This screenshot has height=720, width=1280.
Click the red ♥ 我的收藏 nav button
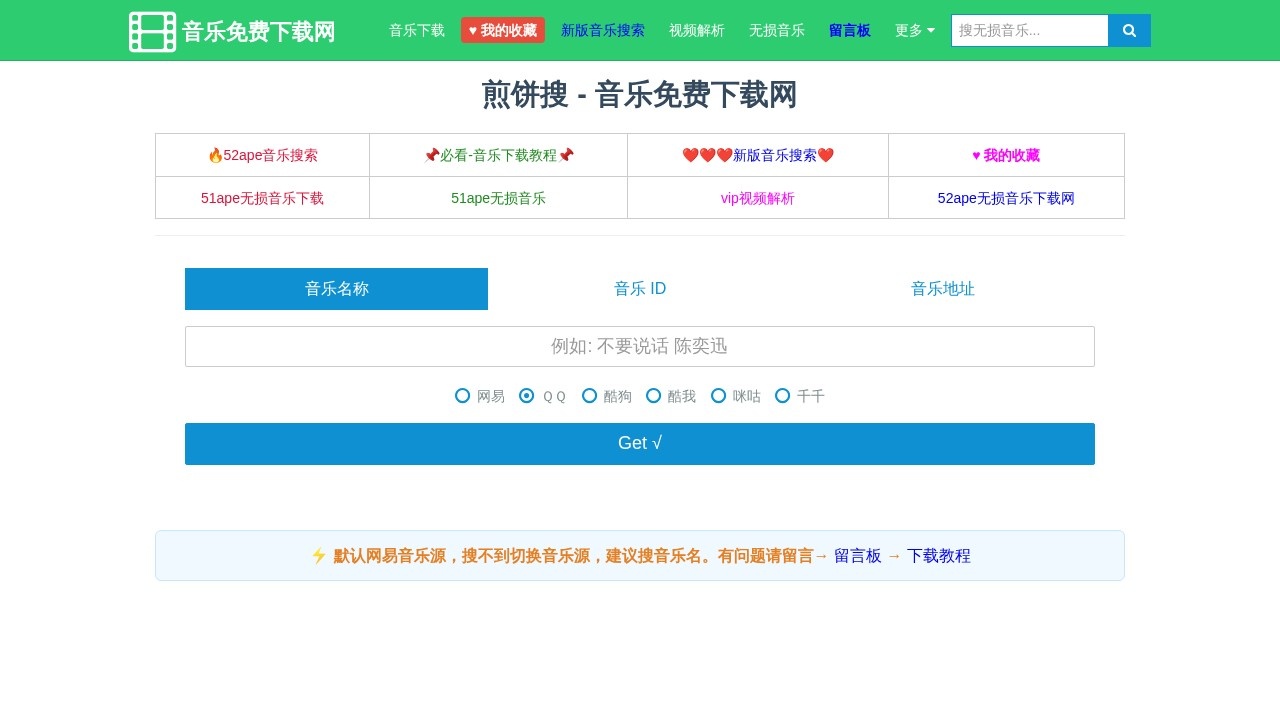503,31
